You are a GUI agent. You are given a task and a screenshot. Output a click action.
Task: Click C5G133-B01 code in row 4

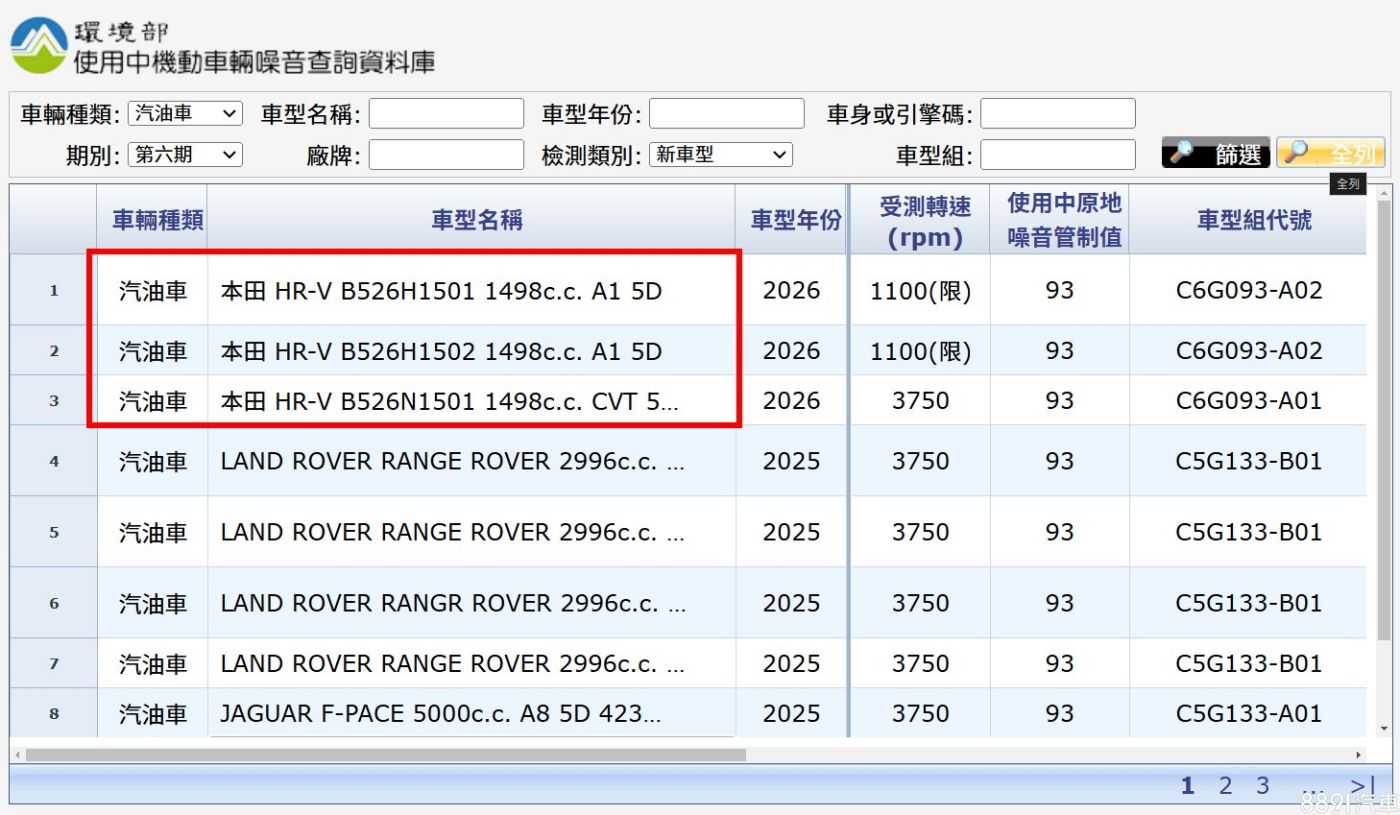coord(1249,461)
